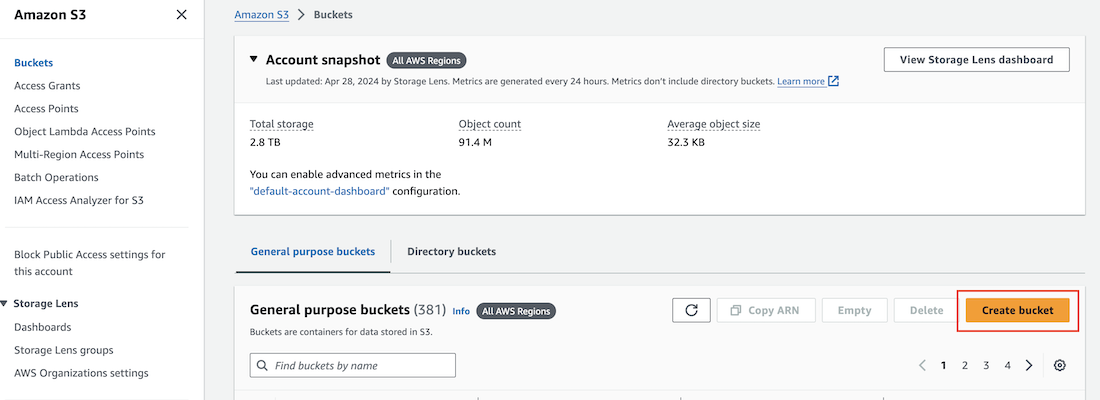This screenshot has width=1100, height=400.
Task: Navigate to Access Points in sidebar
Action: click(46, 108)
